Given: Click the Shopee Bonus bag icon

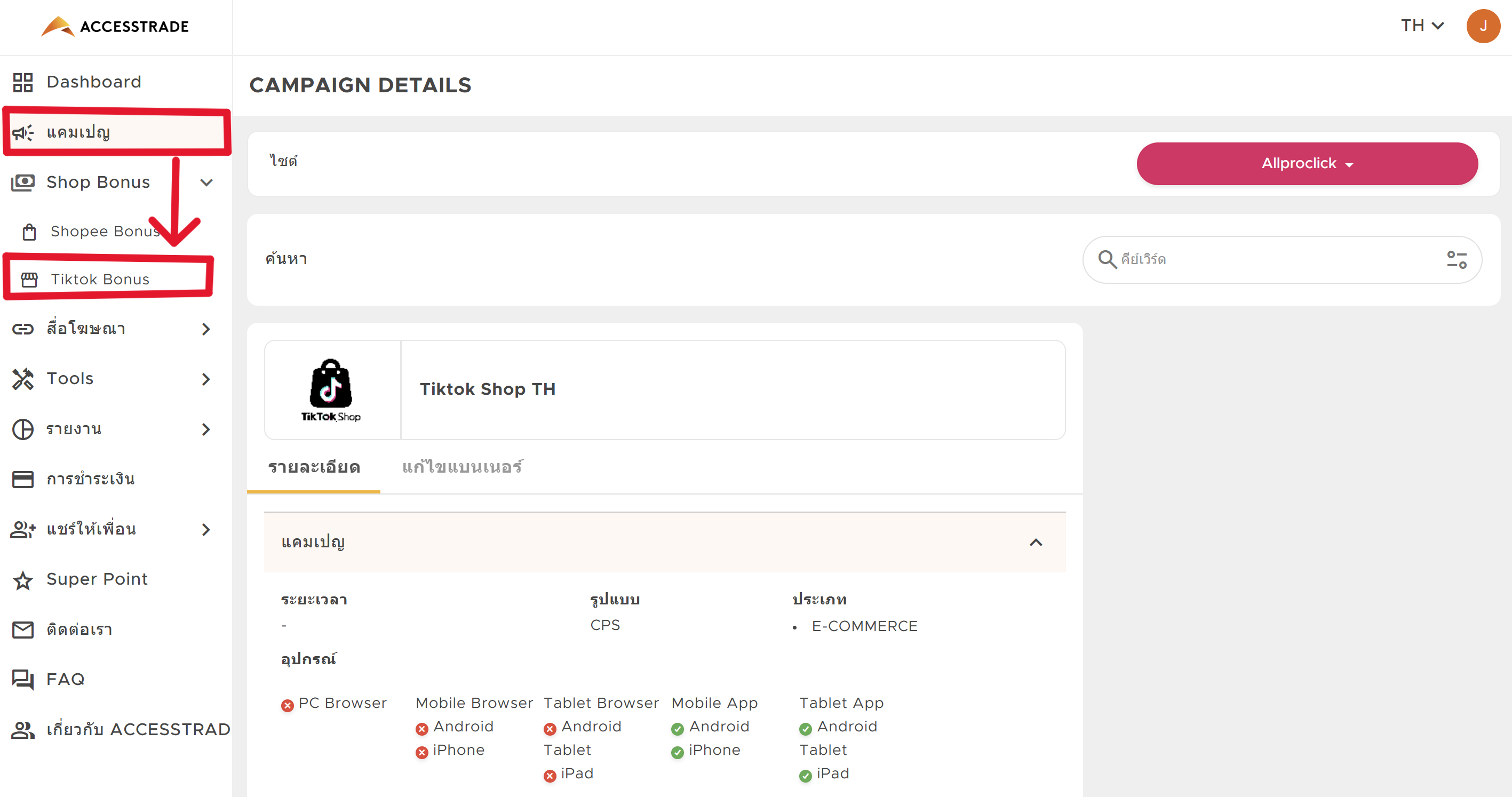Looking at the screenshot, I should [29, 232].
